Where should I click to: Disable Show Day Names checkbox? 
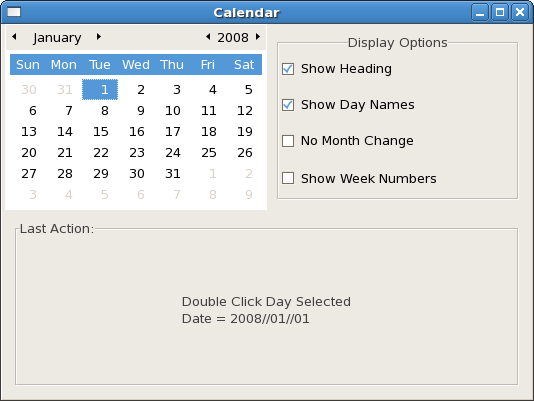(x=288, y=105)
